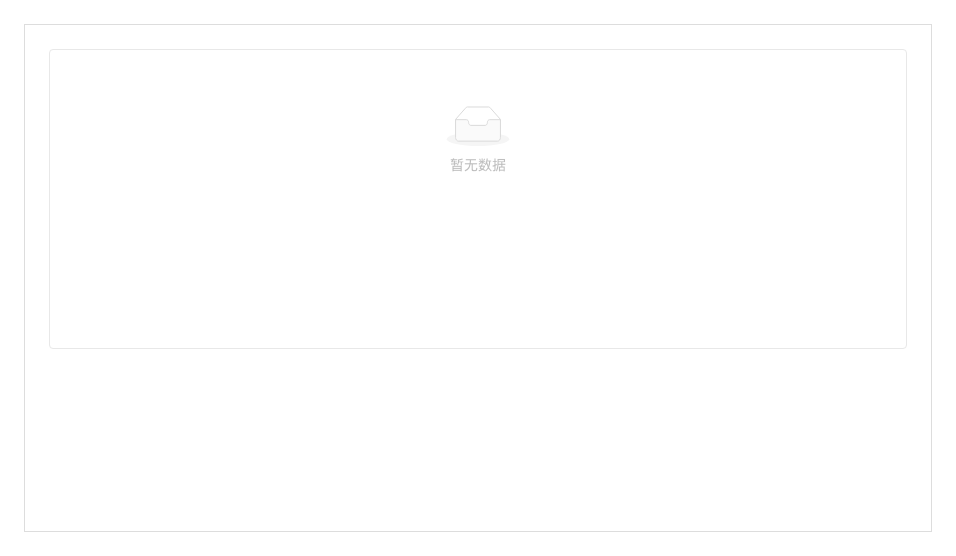Viewport: 956px width, 556px height.
Task: Click the 数 character in the empty text
Action: click(485, 165)
